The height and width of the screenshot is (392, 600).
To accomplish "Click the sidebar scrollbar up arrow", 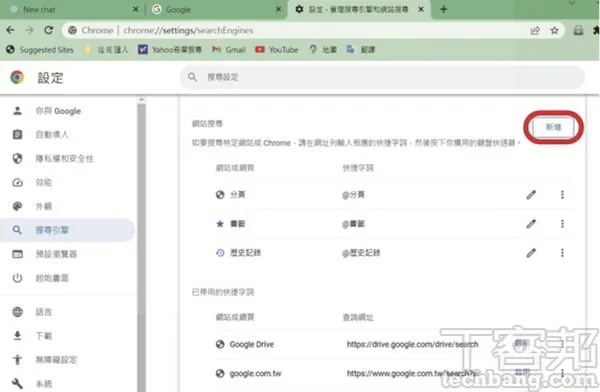I will click(x=142, y=100).
